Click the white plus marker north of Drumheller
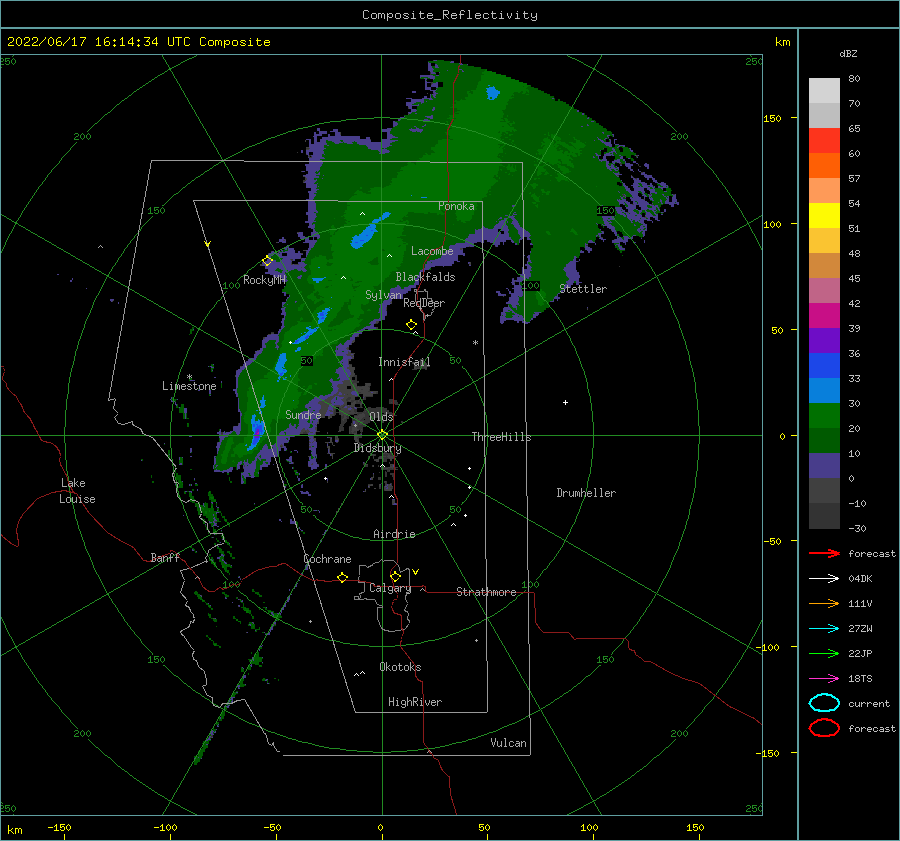Viewport: 900px width, 841px height. [565, 402]
